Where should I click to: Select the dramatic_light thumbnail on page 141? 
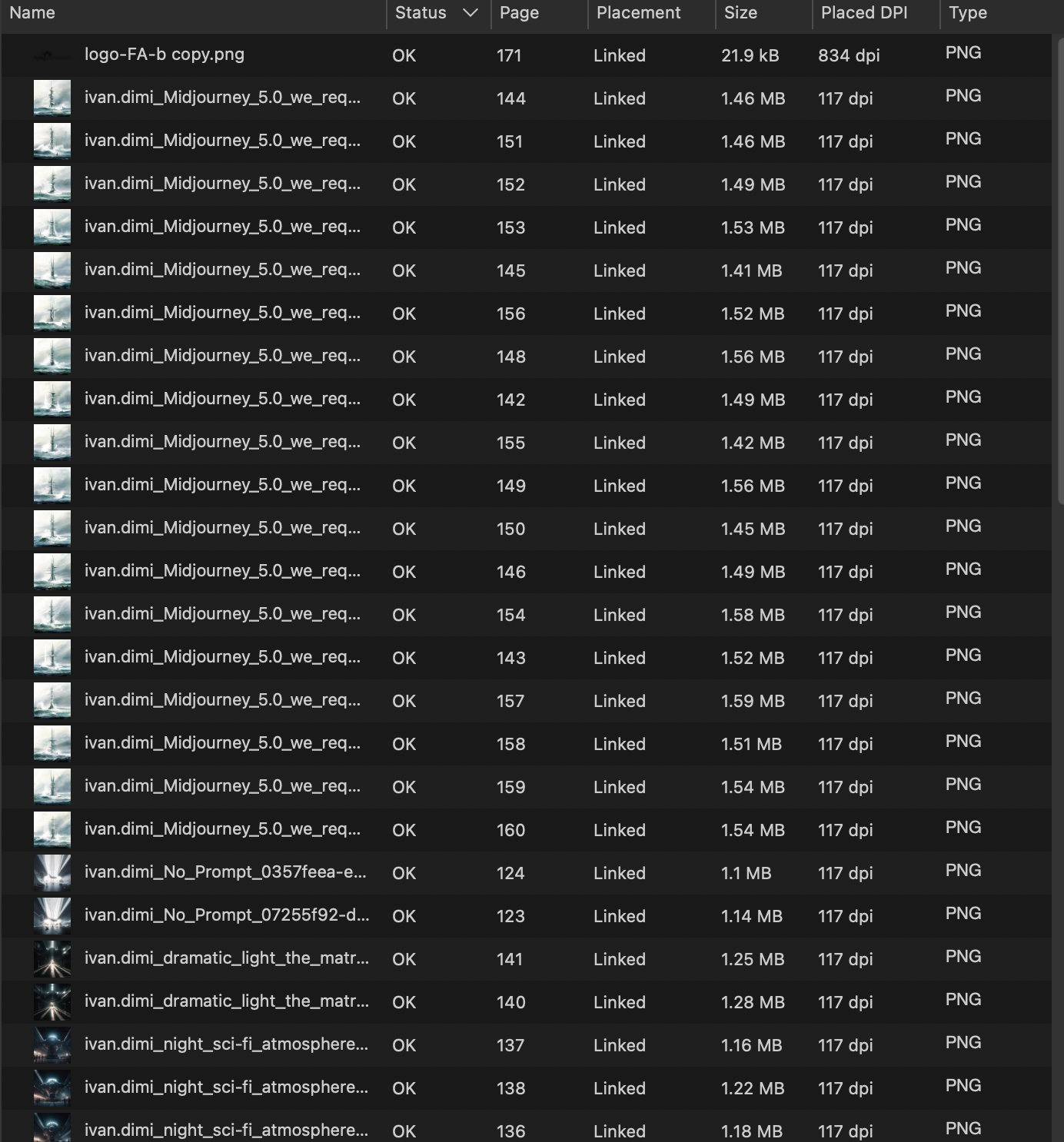point(52,959)
